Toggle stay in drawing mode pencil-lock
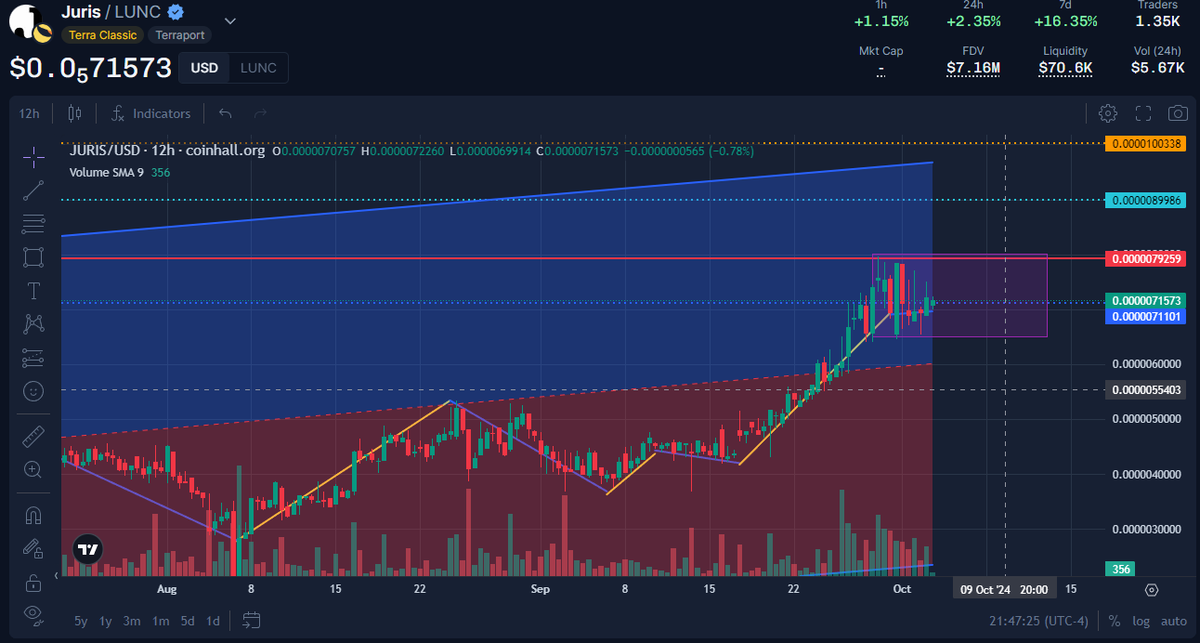1200x643 pixels. coord(33,548)
